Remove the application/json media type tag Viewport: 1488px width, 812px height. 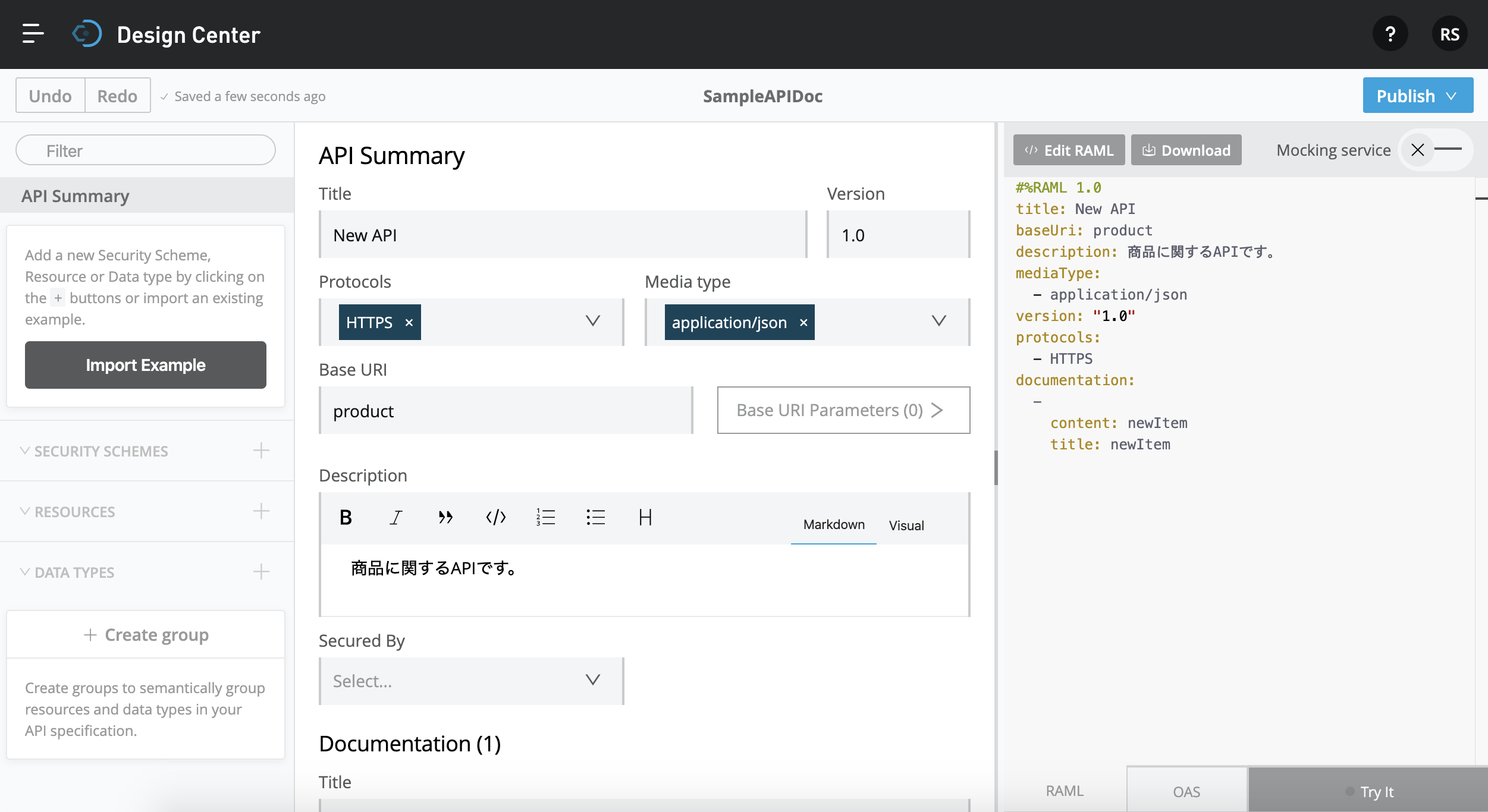click(803, 323)
